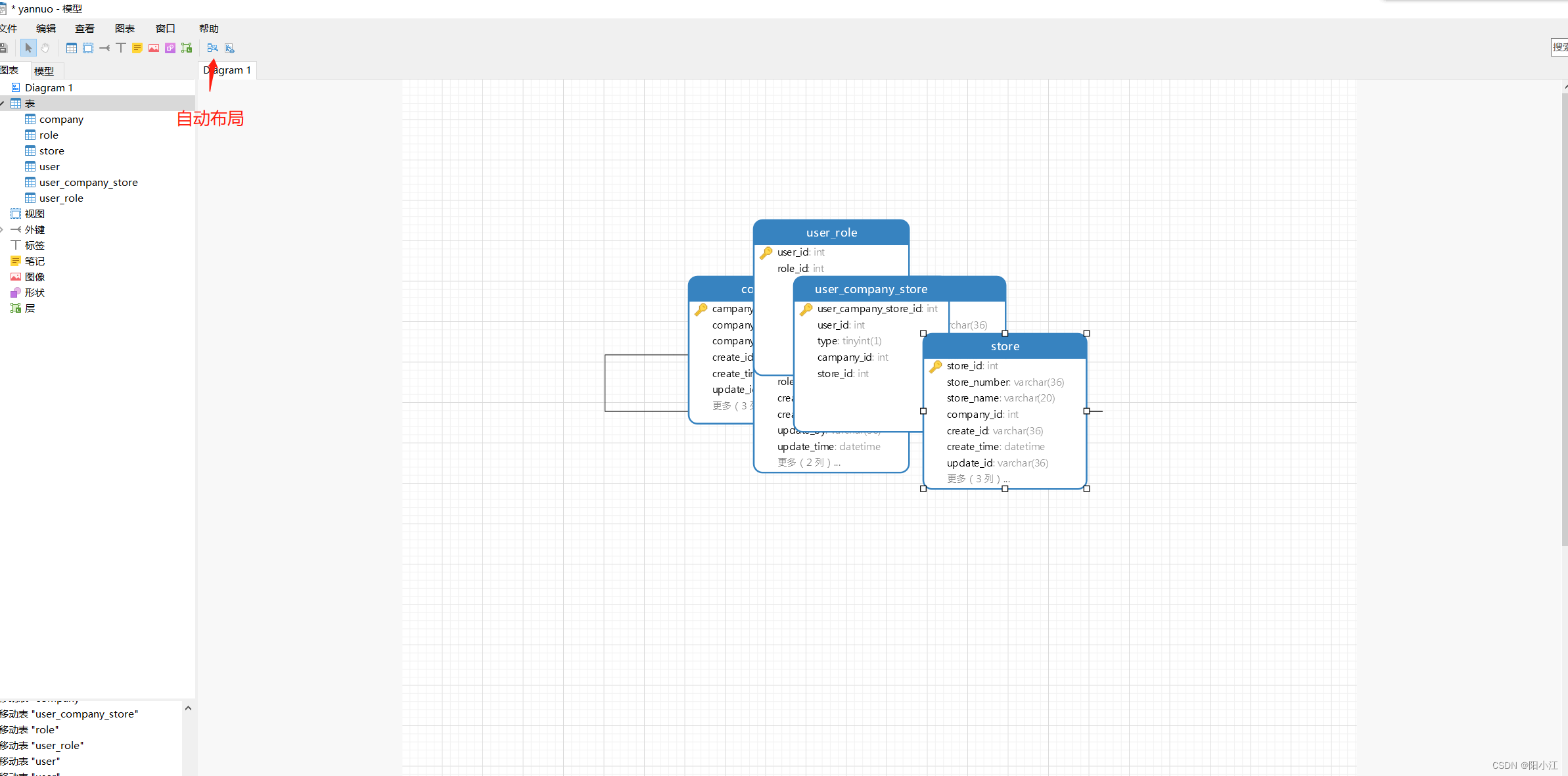Switch to the 模型 panel tab
1568x776 pixels.
click(44, 71)
